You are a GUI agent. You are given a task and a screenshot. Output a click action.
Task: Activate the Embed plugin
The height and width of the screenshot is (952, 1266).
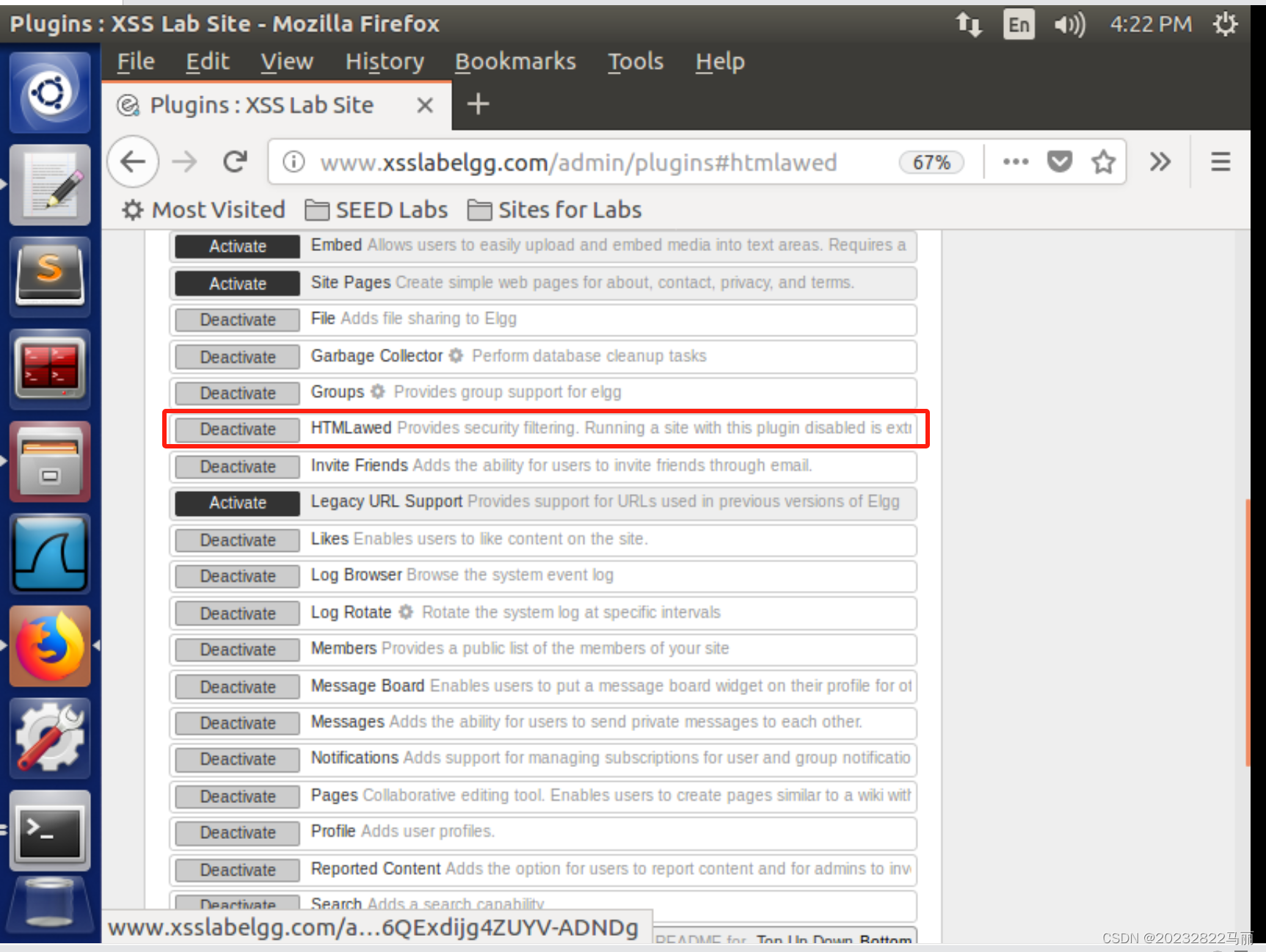[238, 246]
